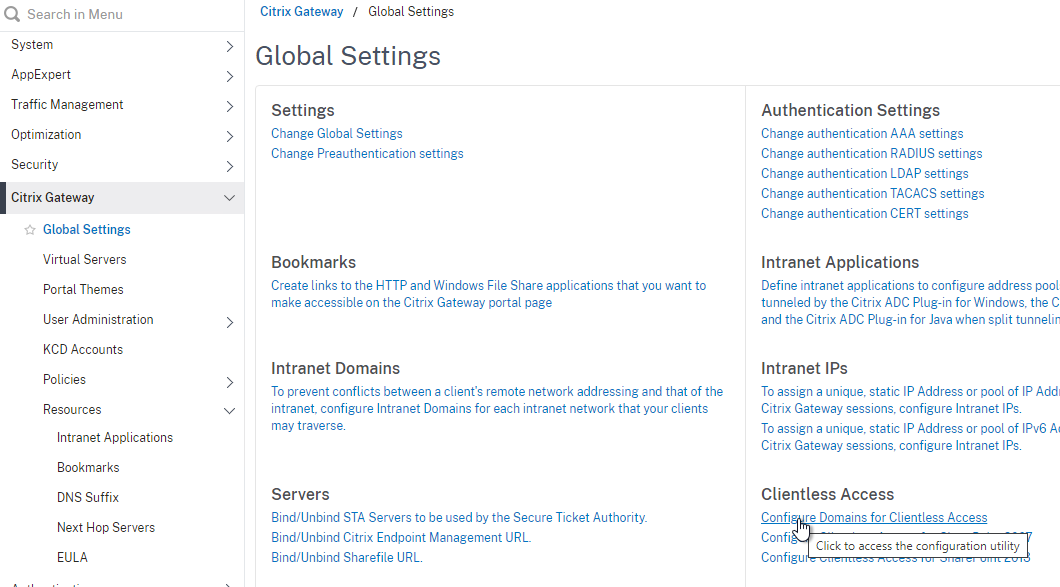Expand the Policies submenu chevron
This screenshot has width=1060, height=587.
[x=229, y=382]
